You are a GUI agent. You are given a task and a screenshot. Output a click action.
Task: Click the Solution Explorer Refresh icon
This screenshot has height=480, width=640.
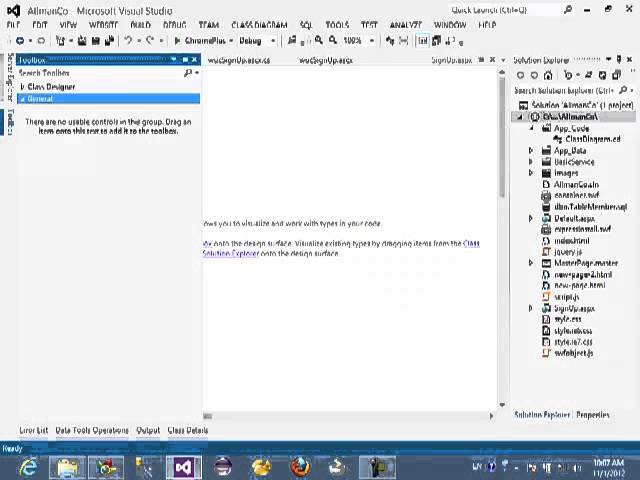click(x=602, y=75)
